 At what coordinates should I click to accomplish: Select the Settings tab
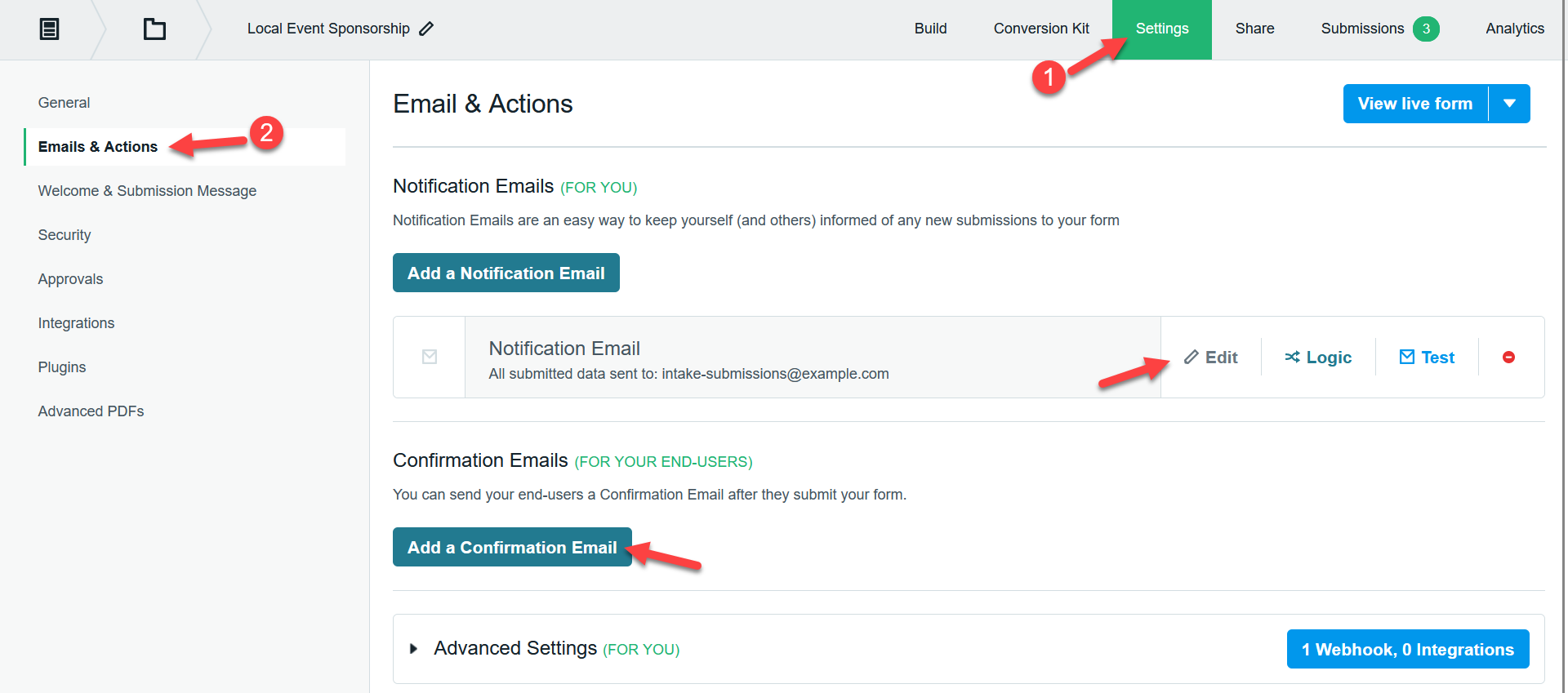click(x=1162, y=29)
